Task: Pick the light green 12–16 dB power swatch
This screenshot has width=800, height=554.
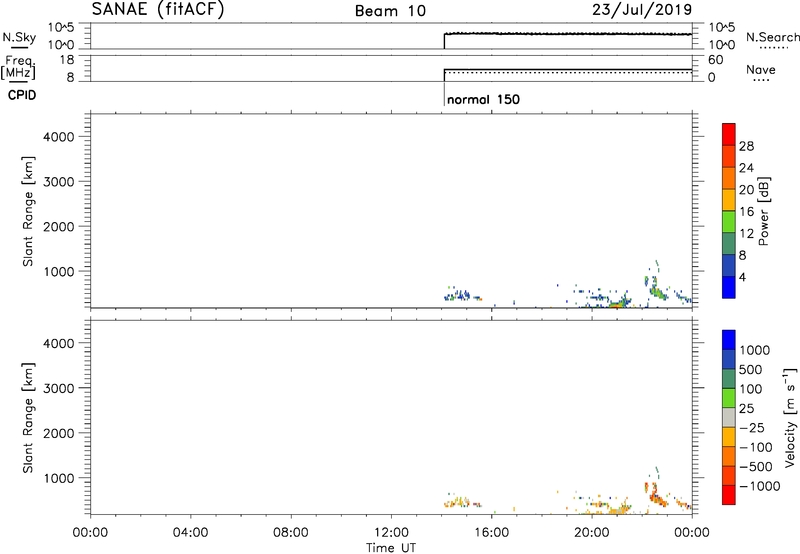Action: pyautogui.click(x=729, y=221)
